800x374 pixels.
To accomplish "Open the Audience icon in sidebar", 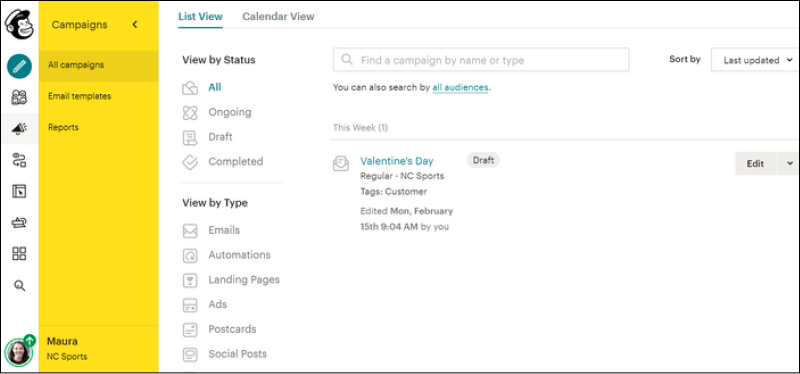I will [x=19, y=97].
